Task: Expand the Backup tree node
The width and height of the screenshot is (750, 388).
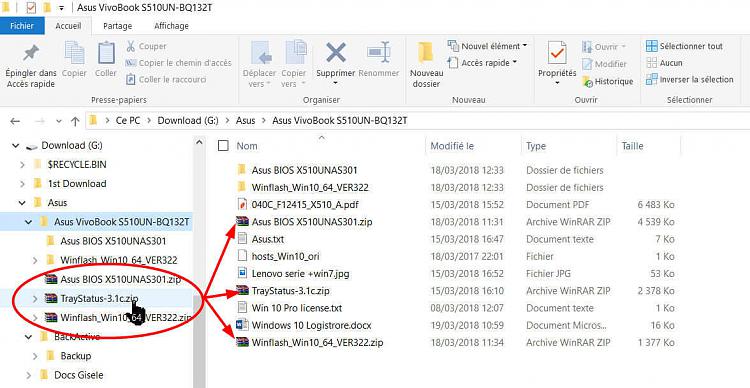Action: coord(35,356)
